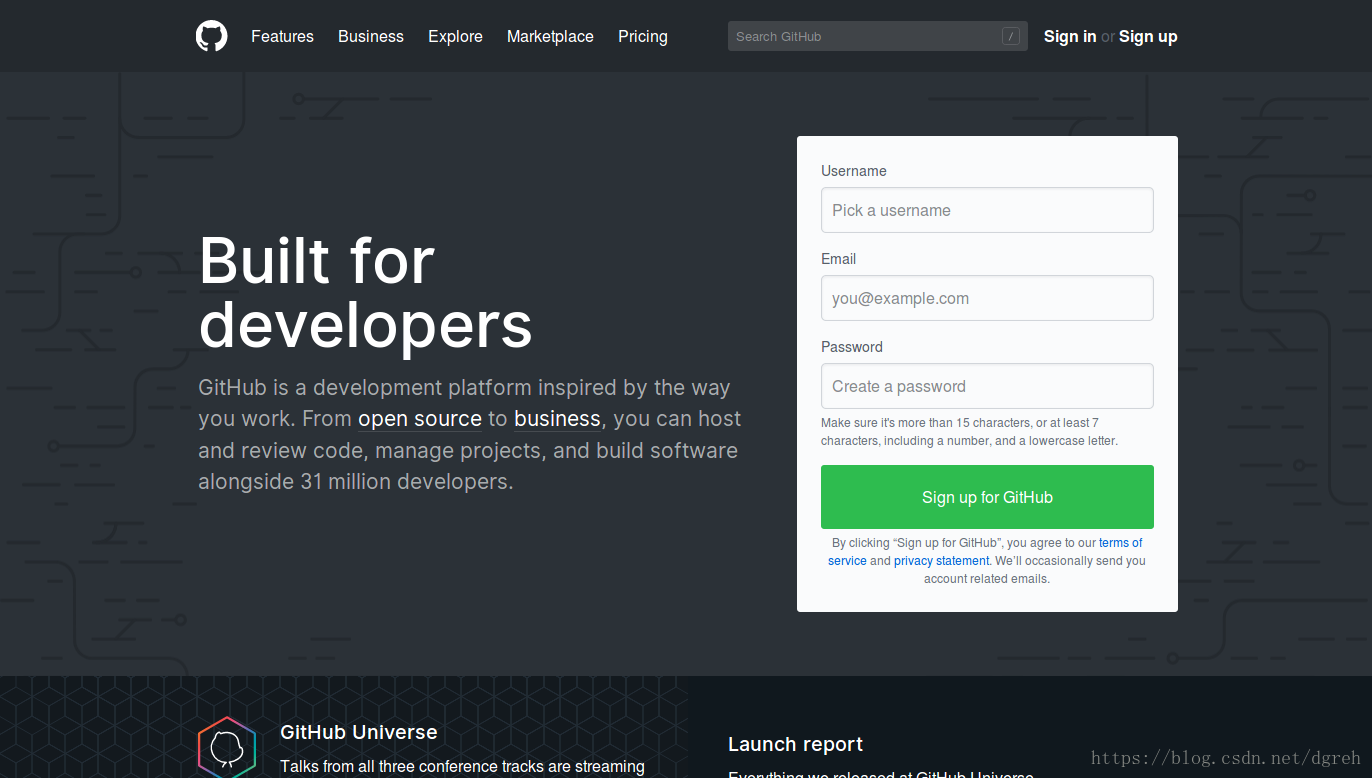Click the Launch report heading
The width and height of the screenshot is (1372, 778).
pos(795,744)
